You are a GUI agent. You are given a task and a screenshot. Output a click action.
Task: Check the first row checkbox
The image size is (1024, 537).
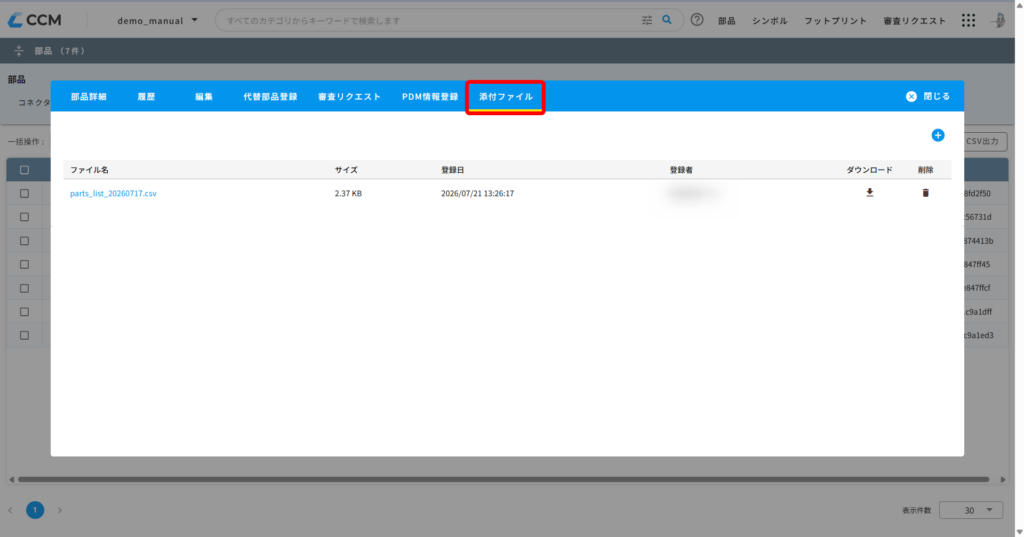click(24, 193)
